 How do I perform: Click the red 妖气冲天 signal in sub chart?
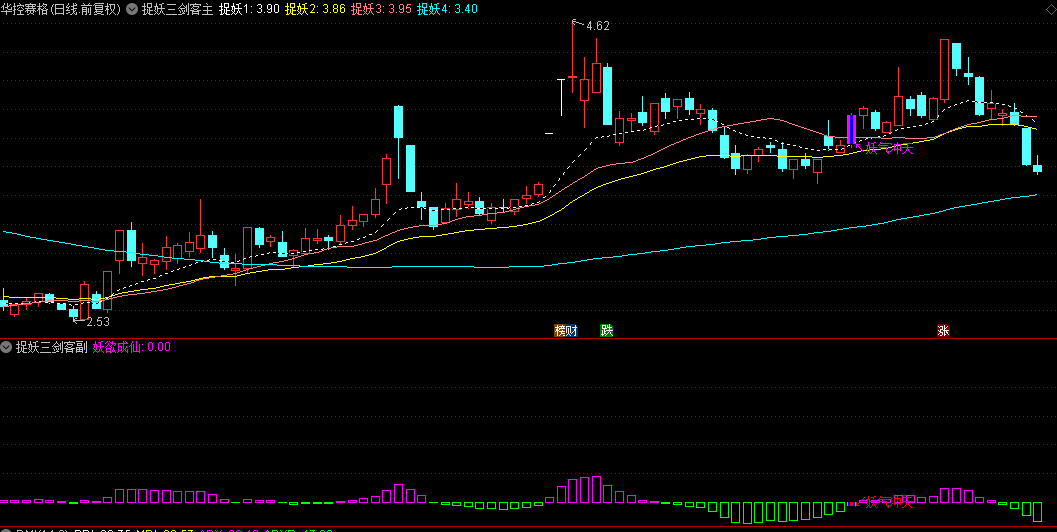point(889,502)
